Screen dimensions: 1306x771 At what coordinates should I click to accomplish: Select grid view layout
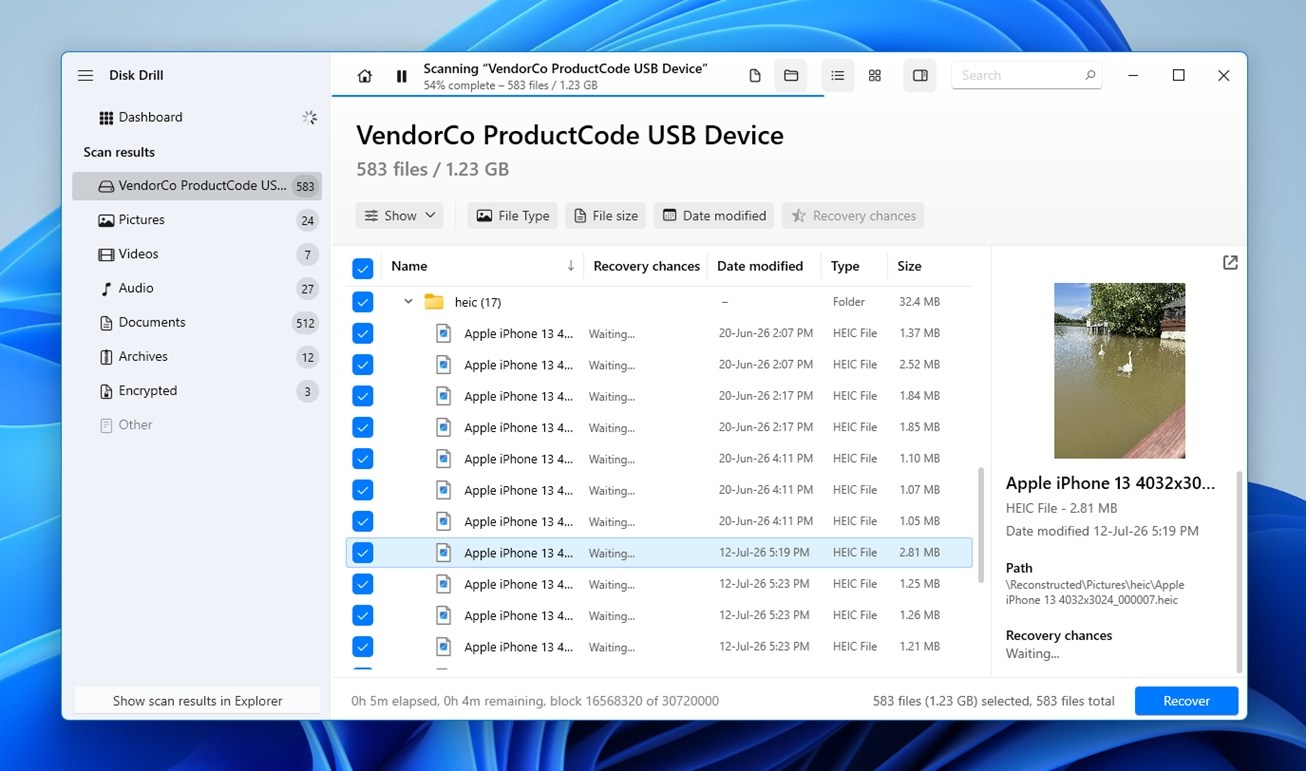875,76
